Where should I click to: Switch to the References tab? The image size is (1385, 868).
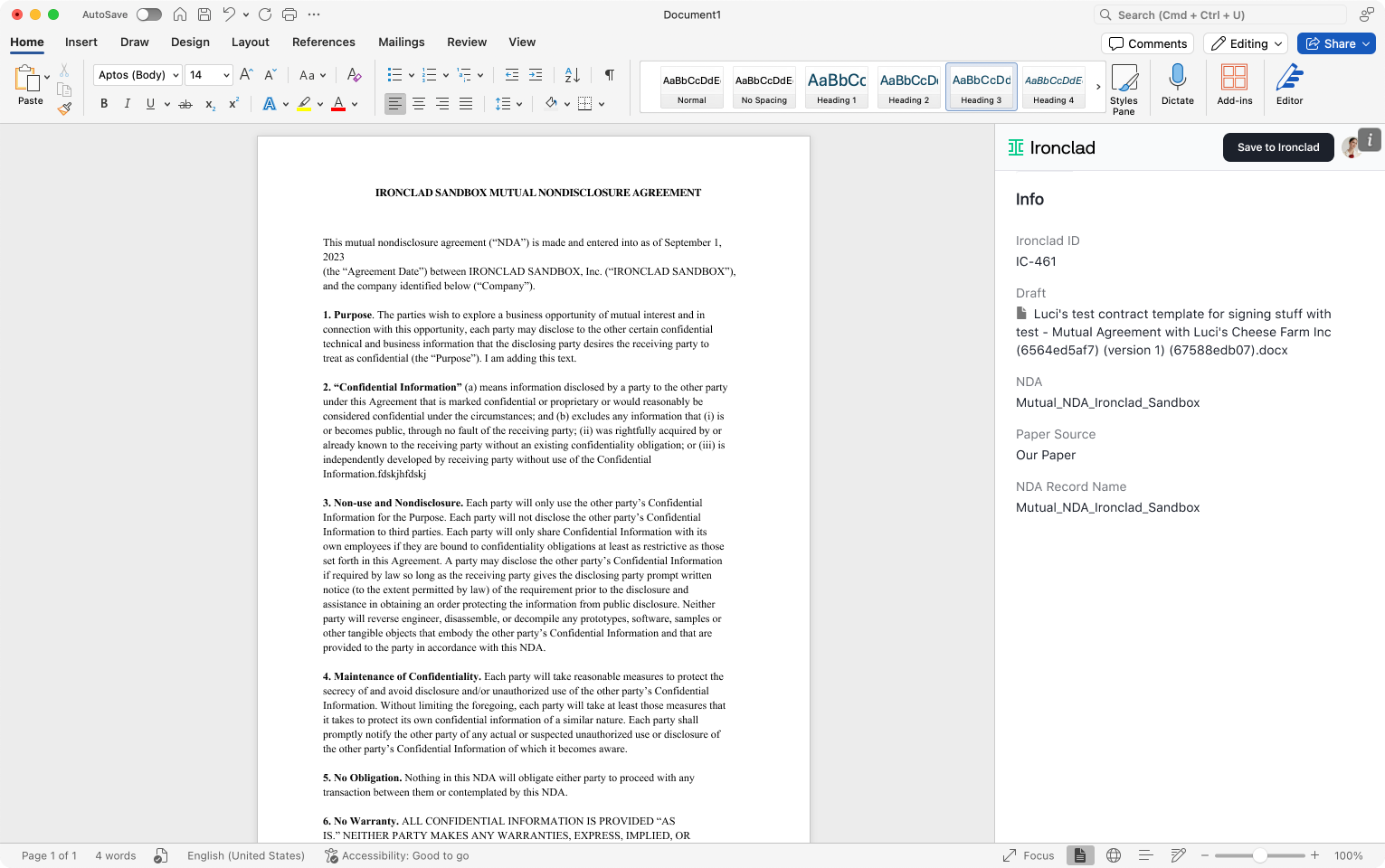(324, 42)
